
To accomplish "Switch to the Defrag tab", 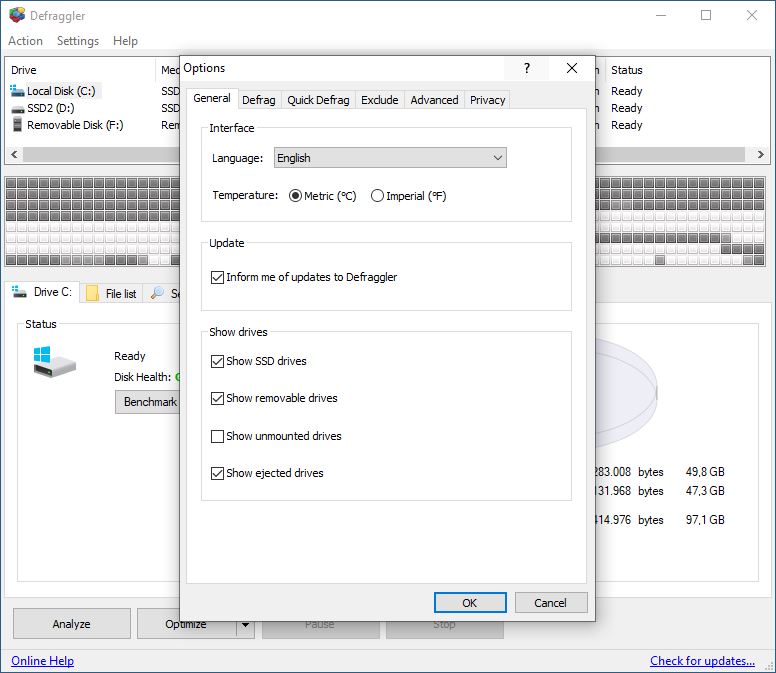I will click(x=259, y=100).
